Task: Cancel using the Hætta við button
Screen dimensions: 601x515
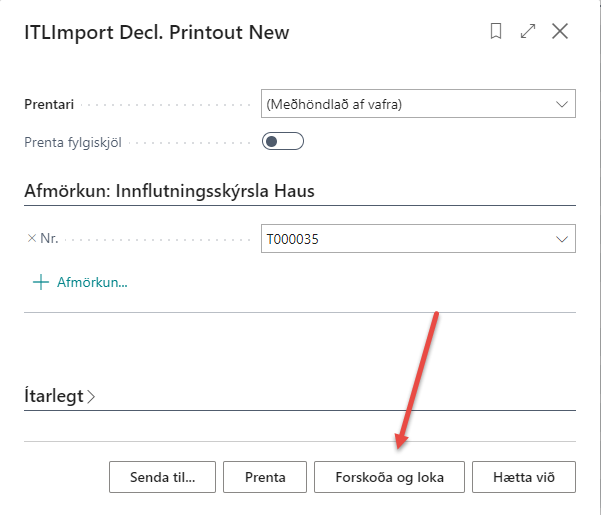Action: 524,477
